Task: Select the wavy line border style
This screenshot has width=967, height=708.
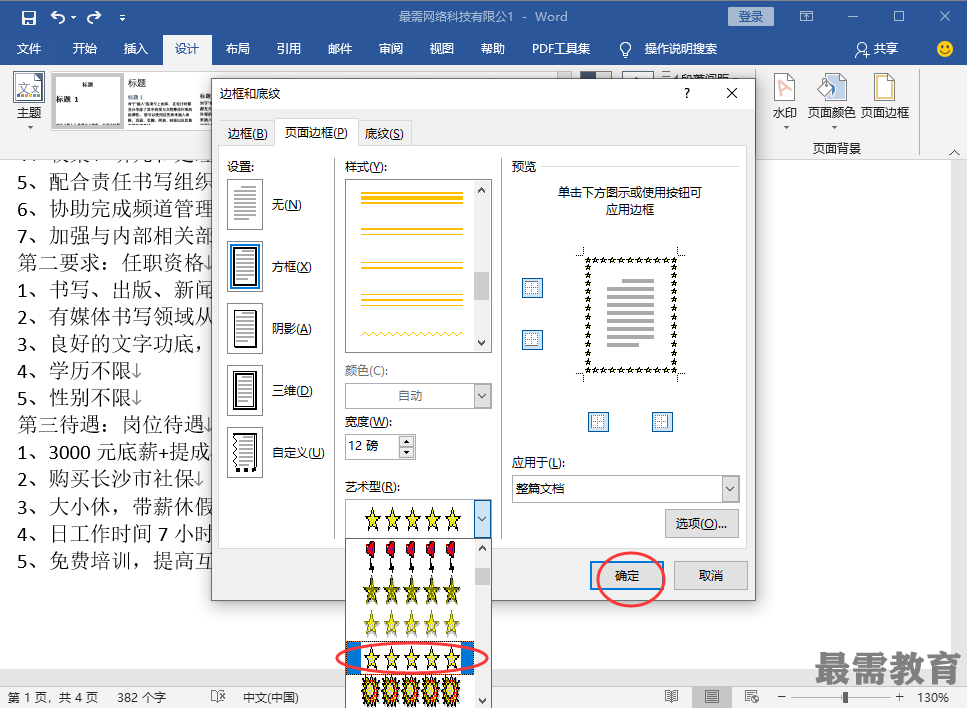Action: click(411, 334)
